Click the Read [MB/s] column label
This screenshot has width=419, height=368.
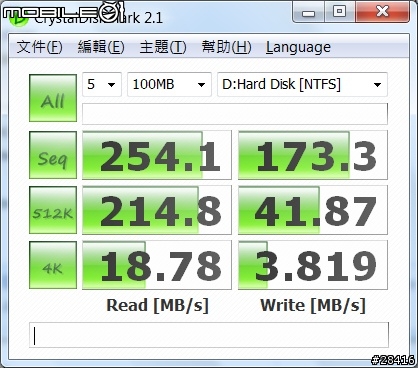pyautogui.click(x=158, y=305)
